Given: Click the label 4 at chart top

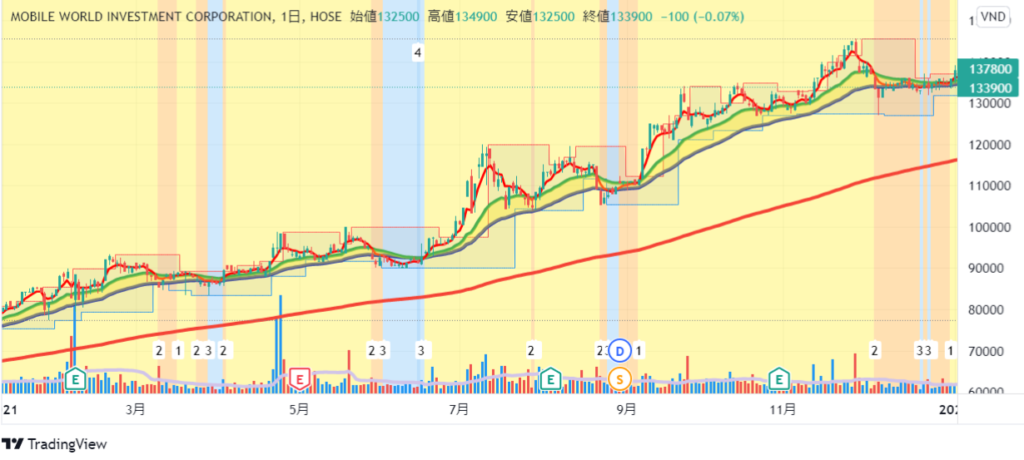Looking at the screenshot, I should click(x=418, y=52).
